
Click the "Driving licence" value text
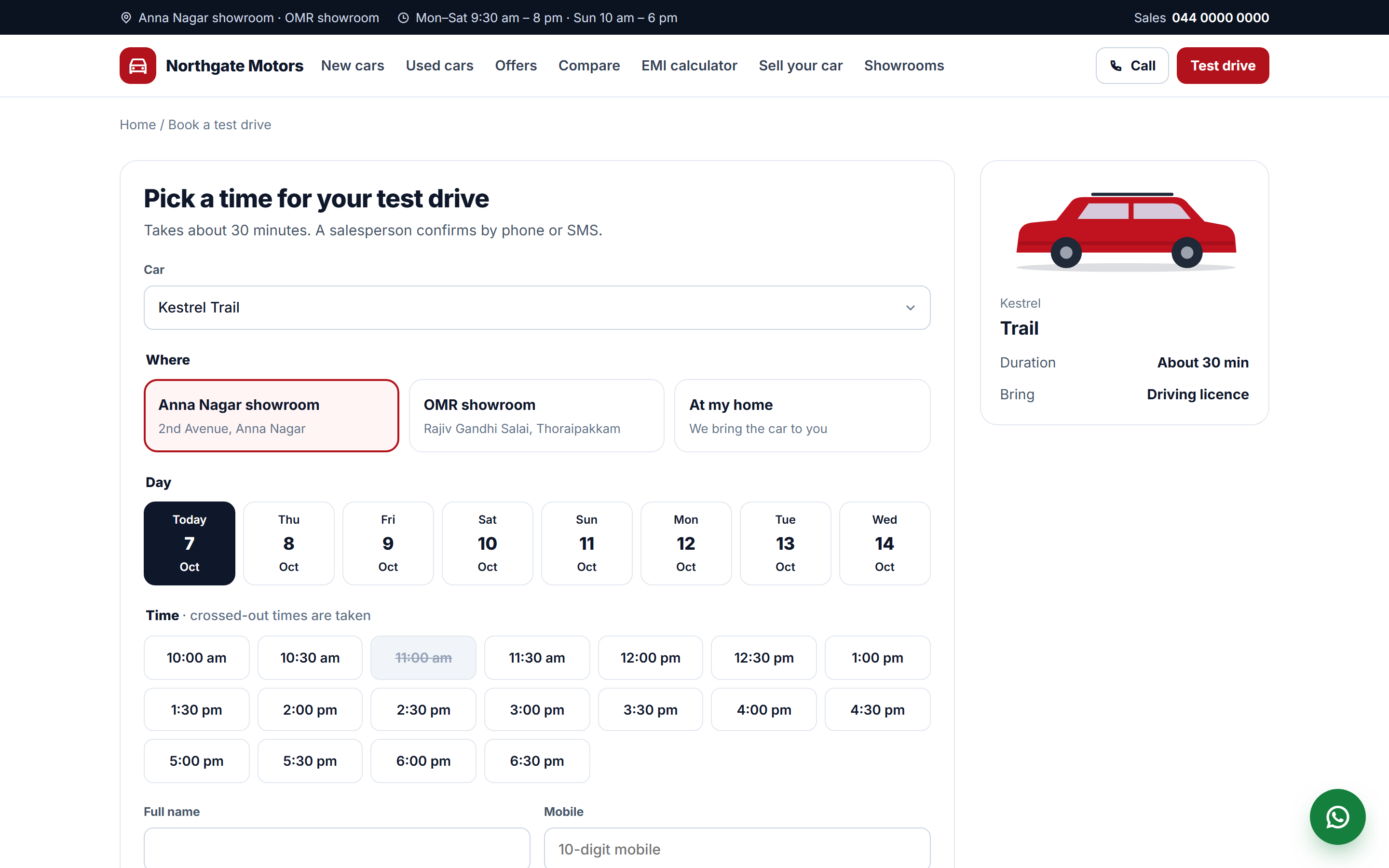(x=1198, y=394)
